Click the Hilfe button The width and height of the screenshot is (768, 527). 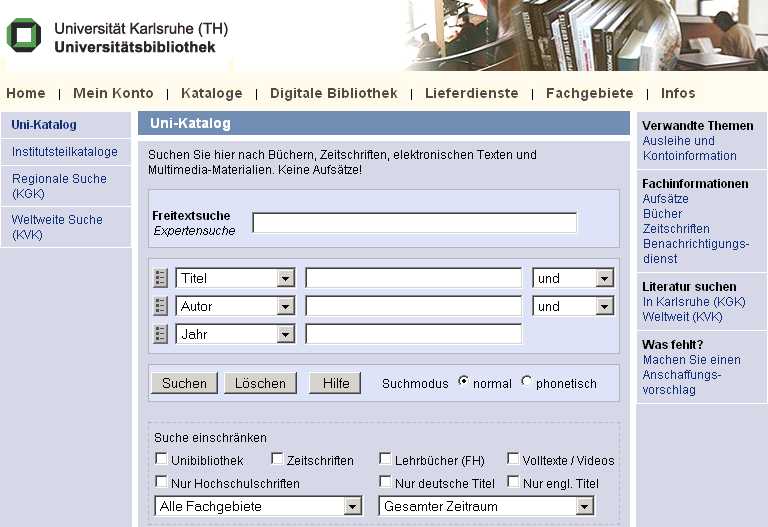click(x=336, y=383)
